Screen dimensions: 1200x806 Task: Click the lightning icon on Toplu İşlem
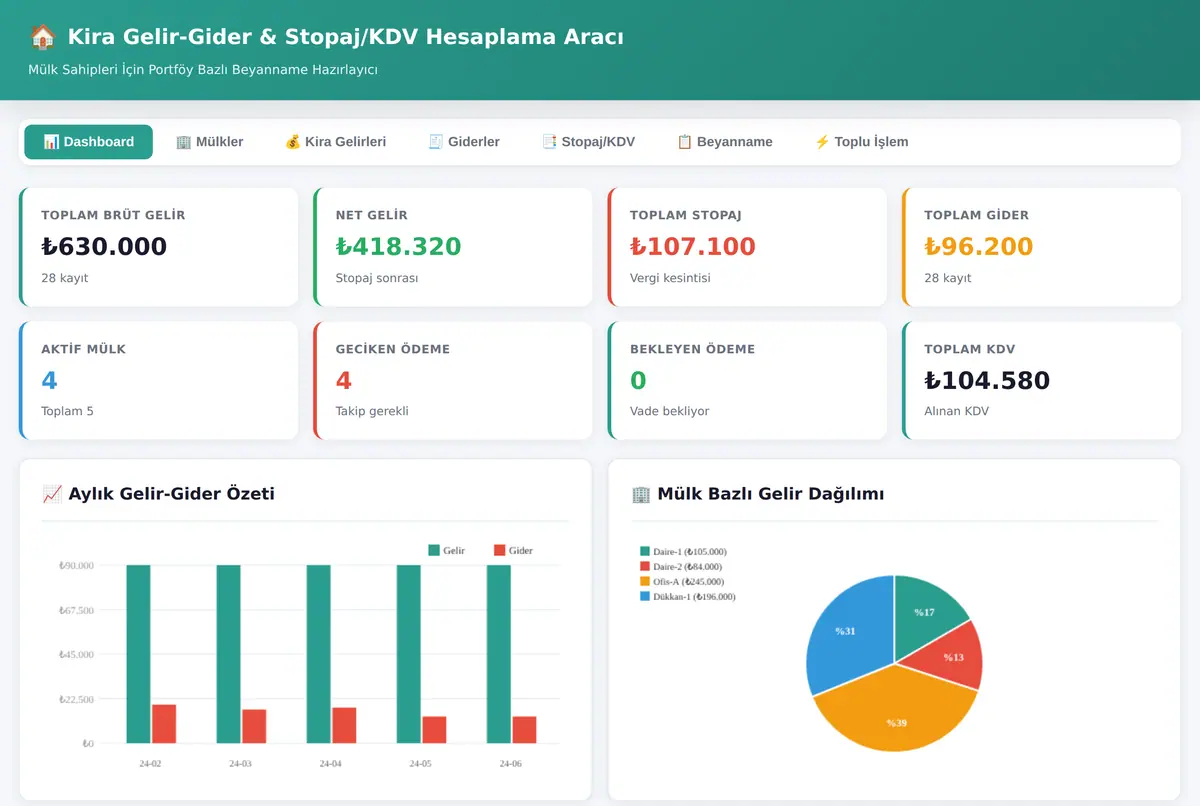point(822,142)
